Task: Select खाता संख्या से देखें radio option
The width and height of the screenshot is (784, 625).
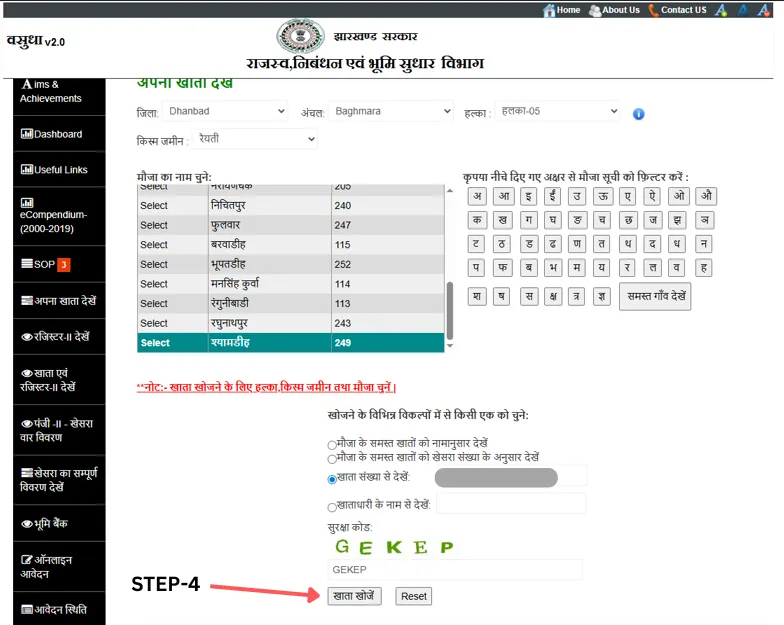Action: click(x=332, y=479)
